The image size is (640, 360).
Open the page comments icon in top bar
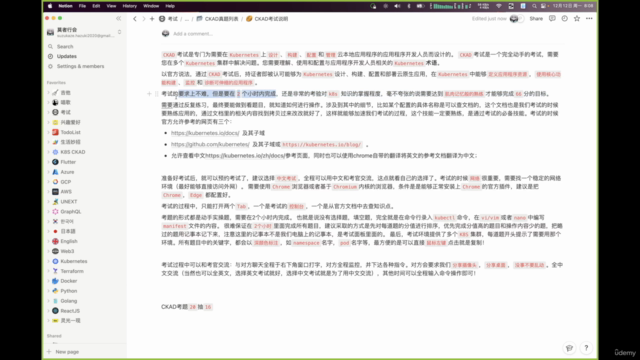click(552, 18)
